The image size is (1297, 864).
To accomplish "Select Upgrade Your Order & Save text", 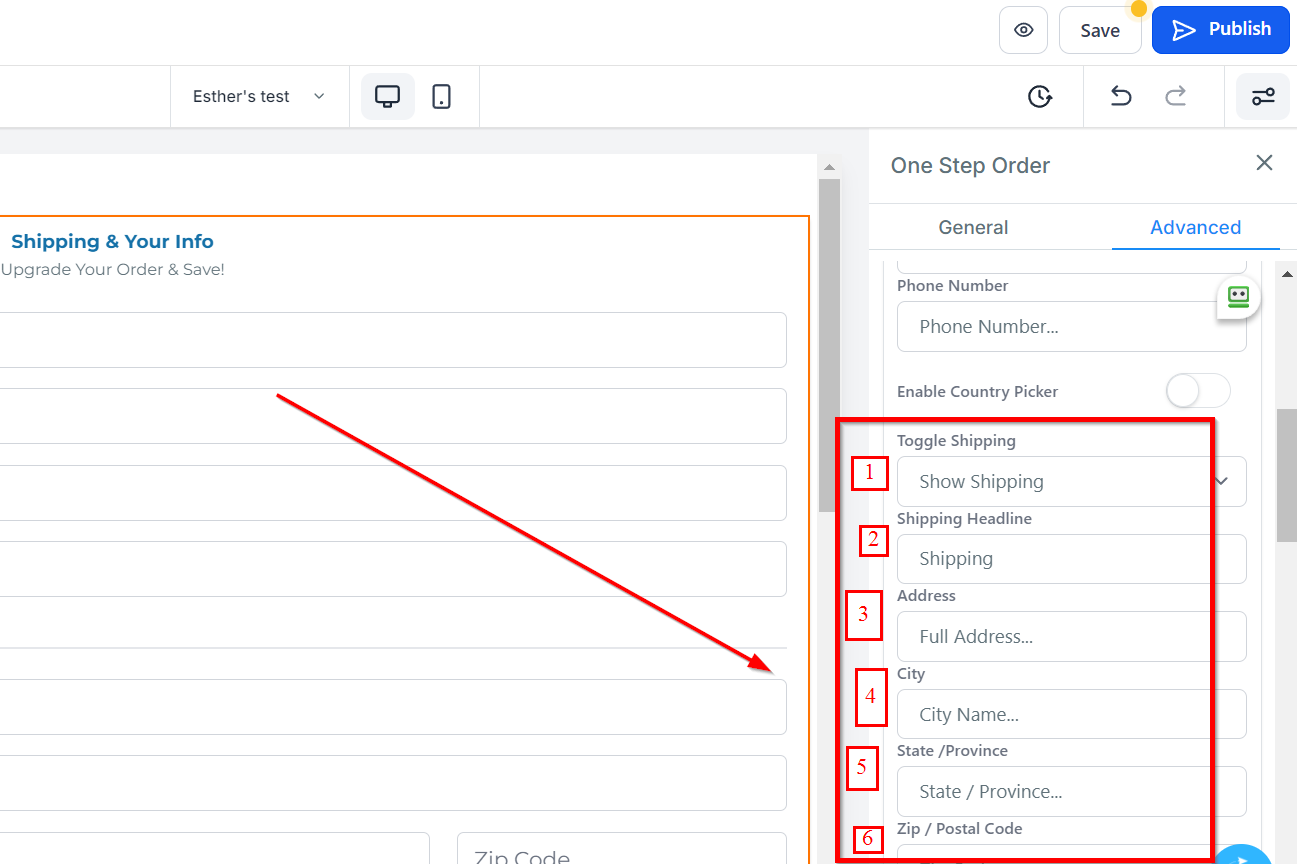I will (x=112, y=270).
